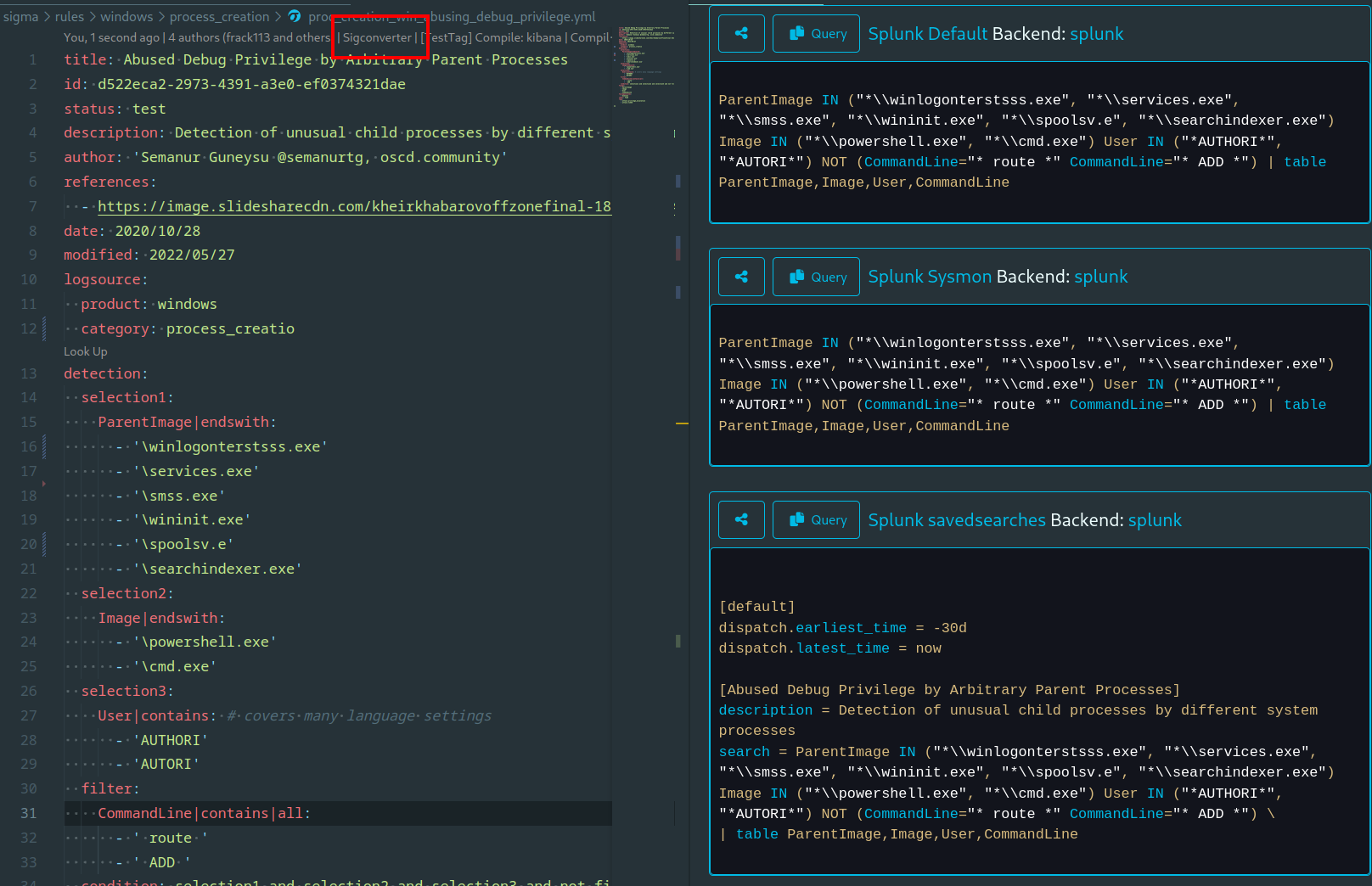Open the 'windows' breadcrumb folder
1372x886 pixels.
point(127,16)
